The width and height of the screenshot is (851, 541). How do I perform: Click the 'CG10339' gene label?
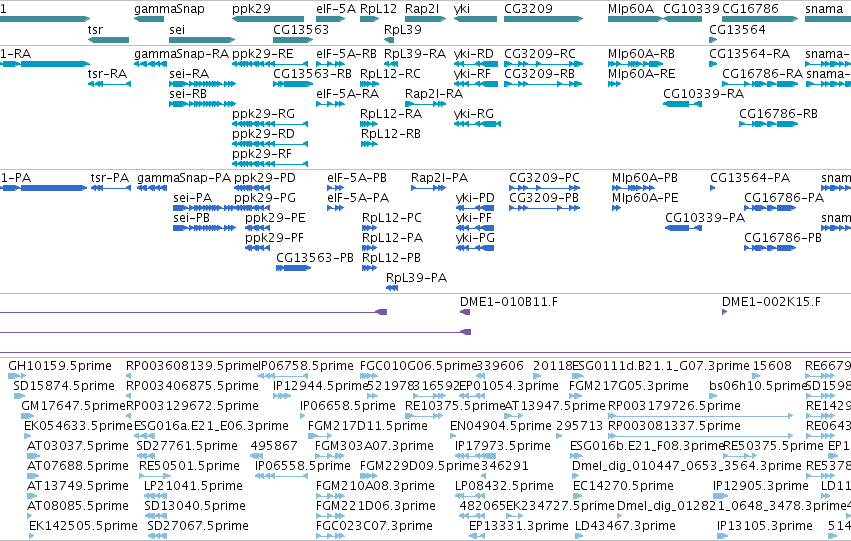click(691, 9)
